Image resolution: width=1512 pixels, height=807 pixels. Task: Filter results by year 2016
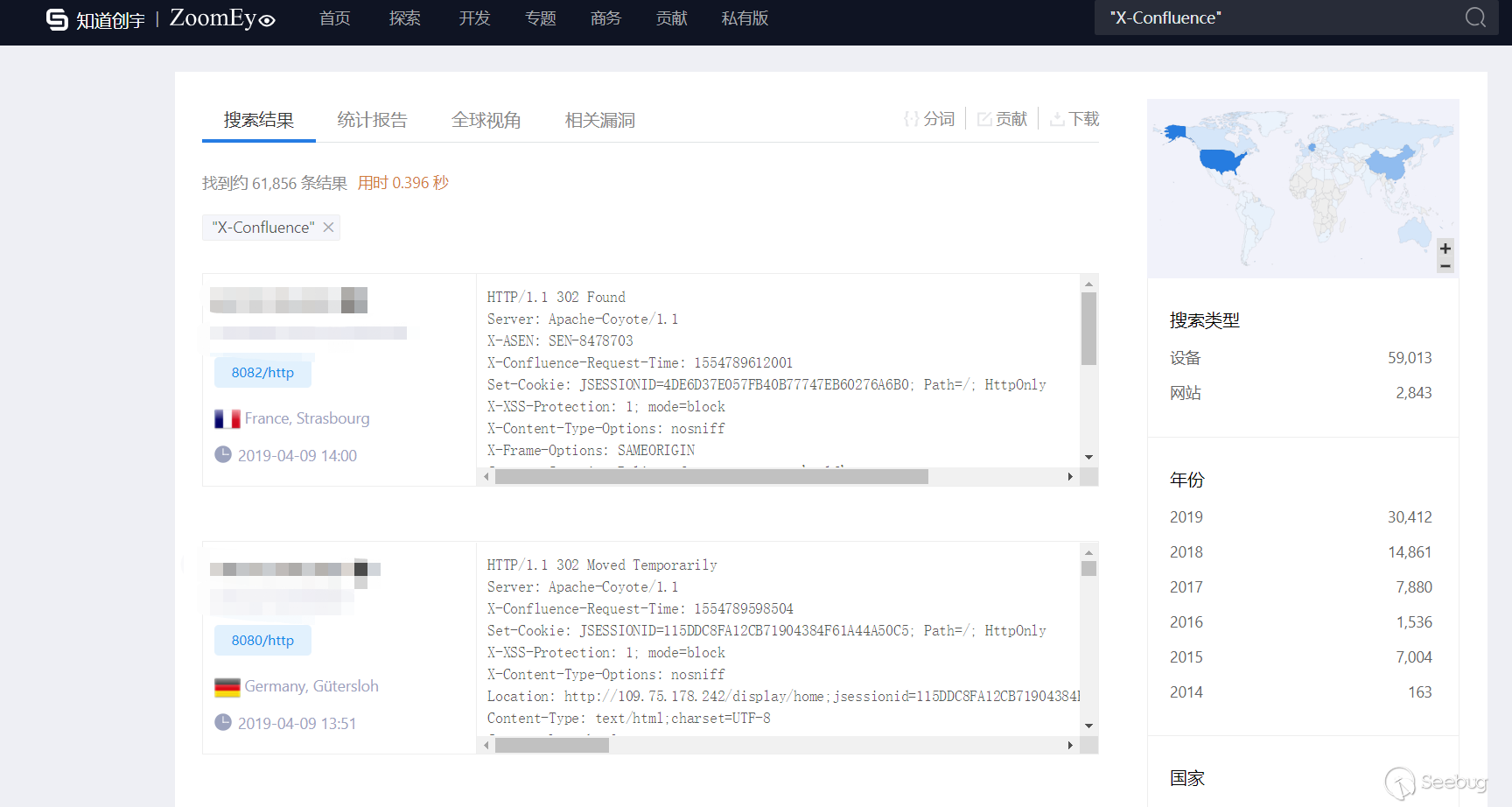coord(1301,622)
